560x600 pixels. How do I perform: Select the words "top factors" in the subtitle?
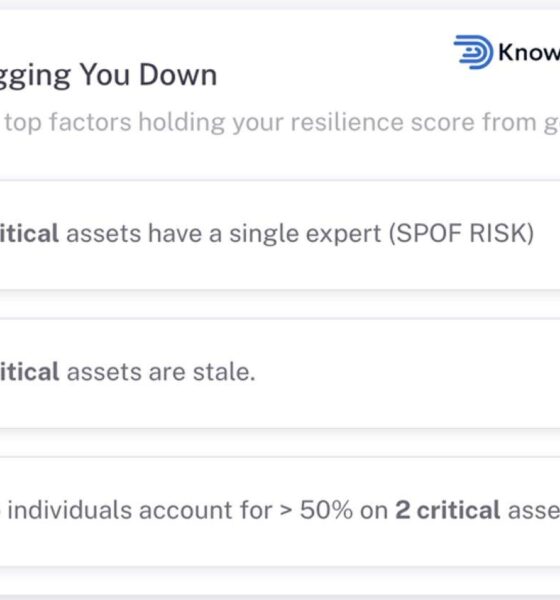point(68,123)
